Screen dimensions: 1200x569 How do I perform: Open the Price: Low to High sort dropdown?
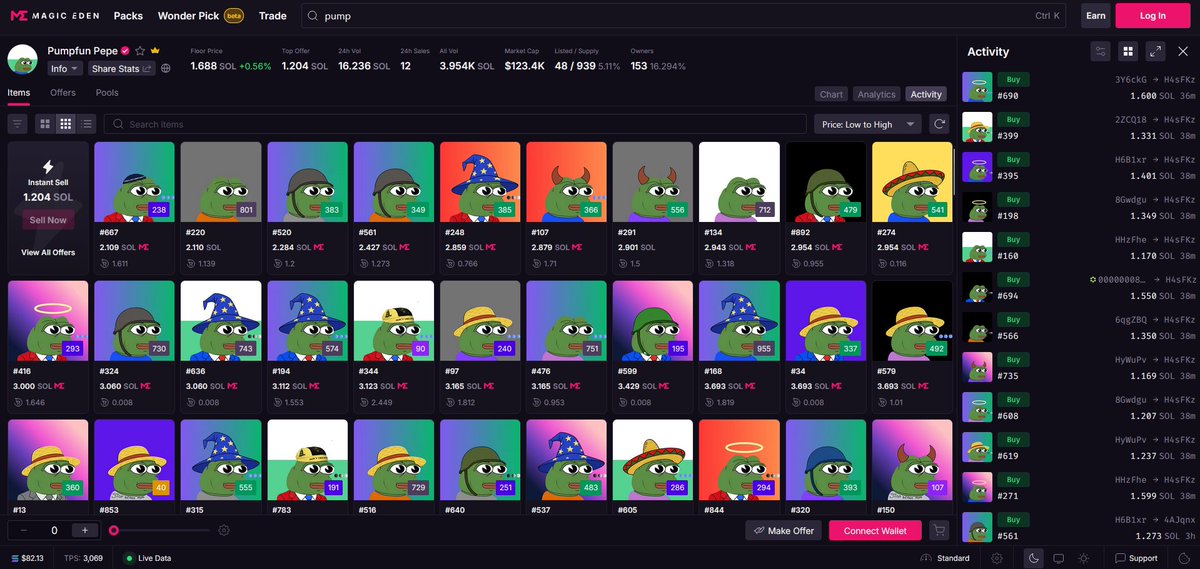pos(868,124)
